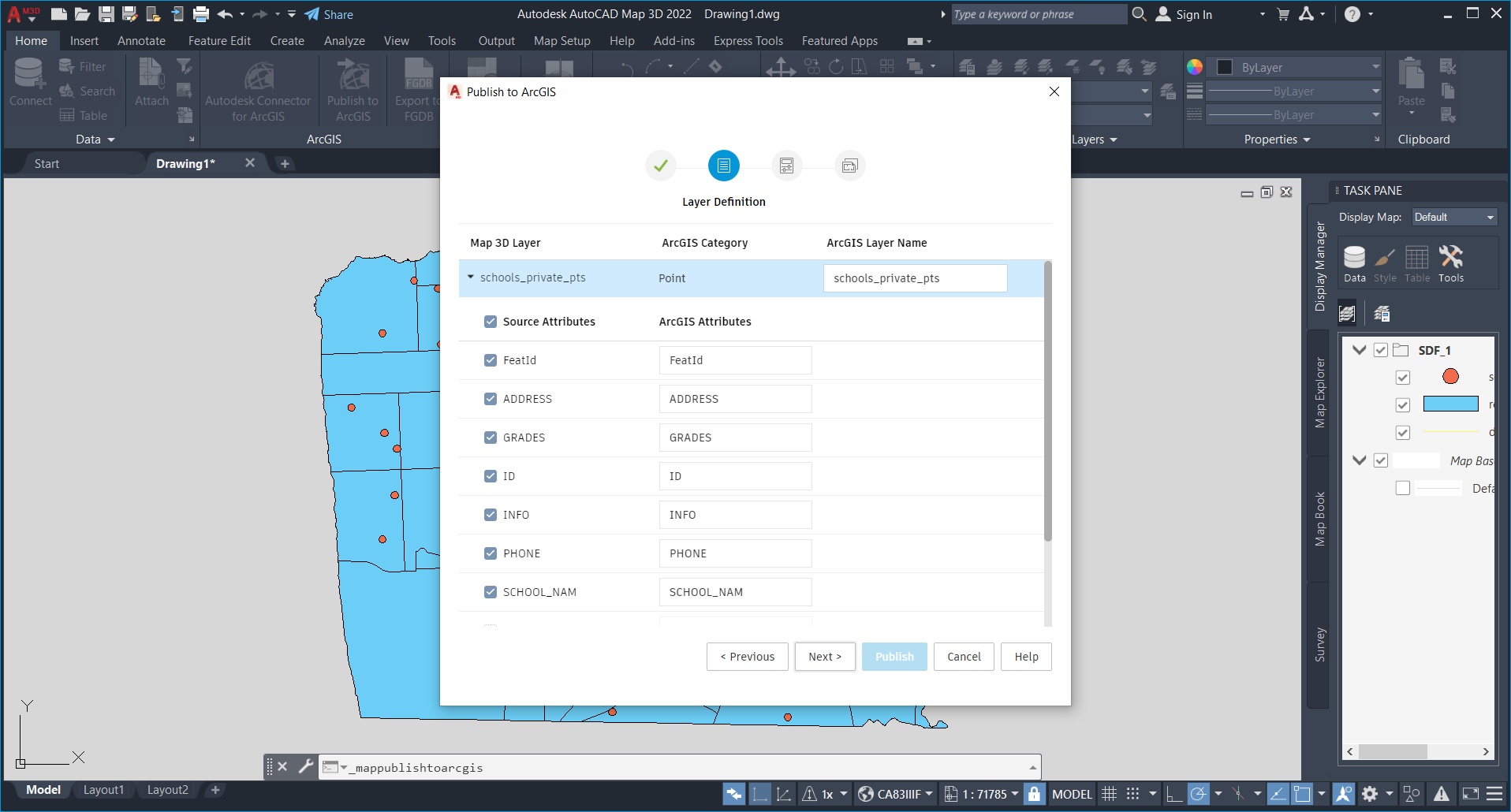Uncheck the ADDRESS attribute checkbox
This screenshot has width=1511, height=812.
(491, 399)
